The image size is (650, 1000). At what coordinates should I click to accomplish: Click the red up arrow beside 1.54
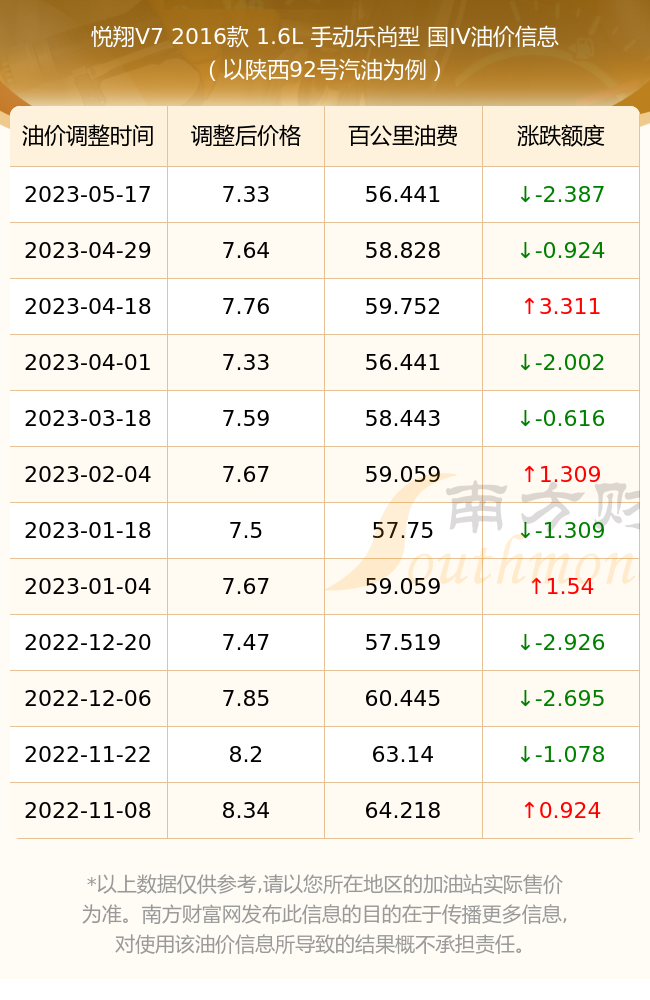coord(536,587)
